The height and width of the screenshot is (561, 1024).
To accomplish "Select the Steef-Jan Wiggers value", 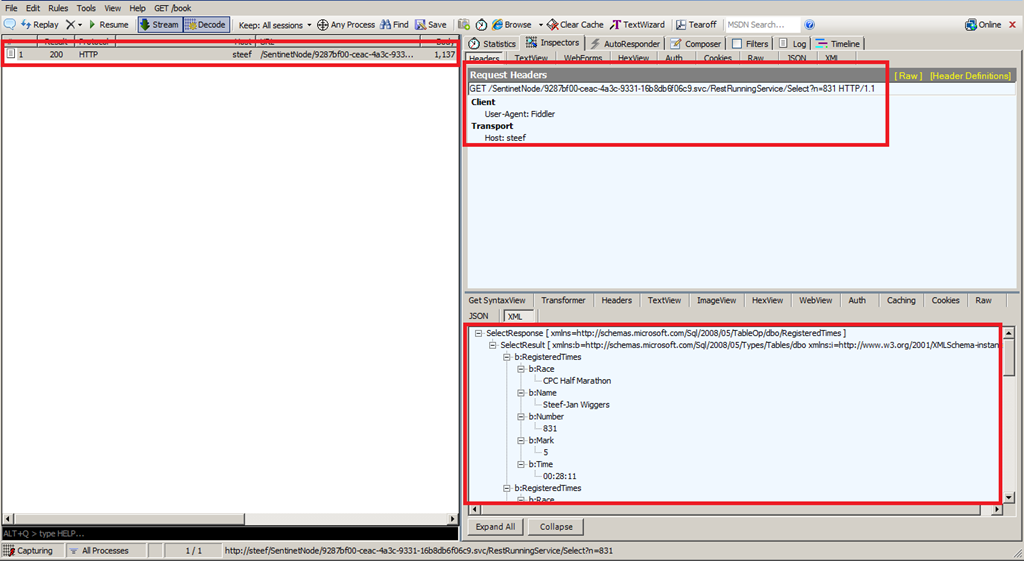I will [x=576, y=405].
